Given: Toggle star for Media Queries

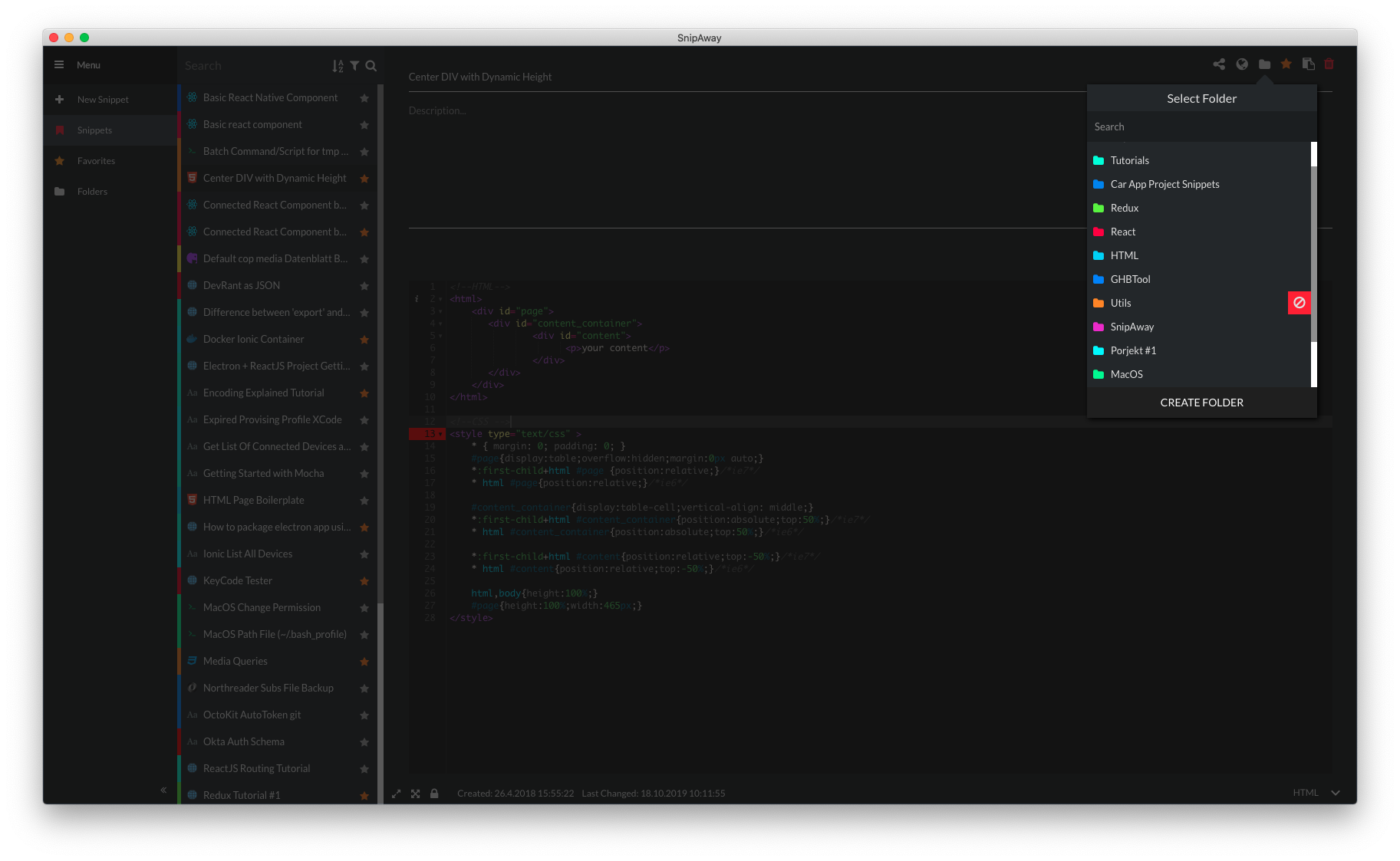Looking at the screenshot, I should point(364,662).
